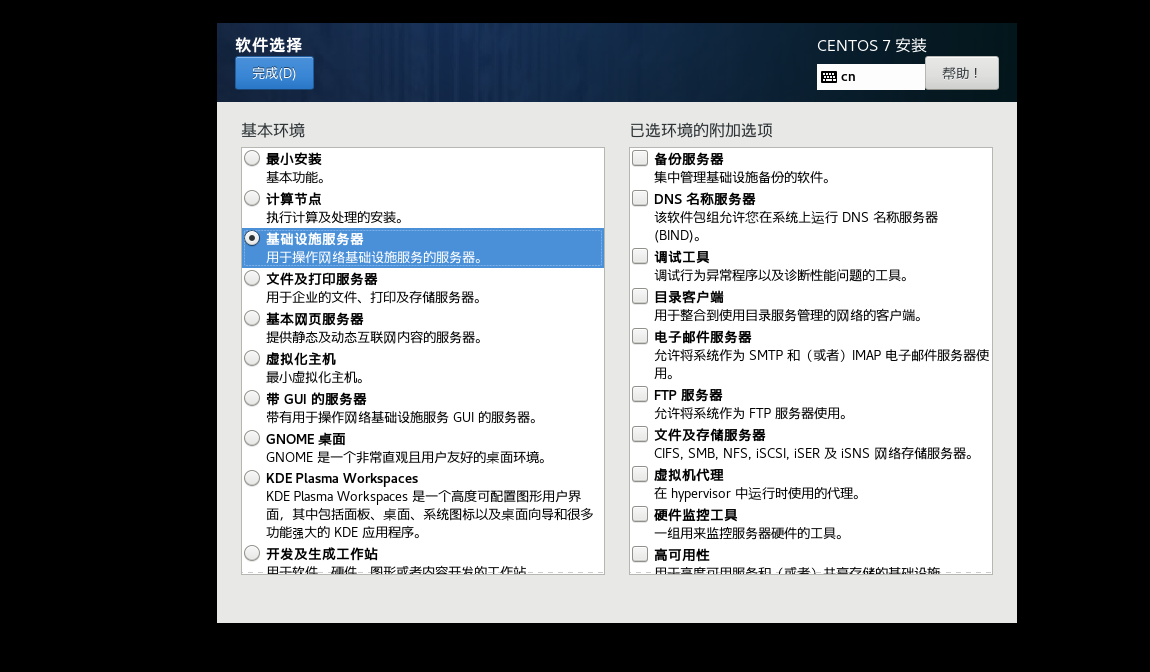1150x672 pixels.
Task: Select the 虚拟化主机 radio button
Action: tap(252, 358)
